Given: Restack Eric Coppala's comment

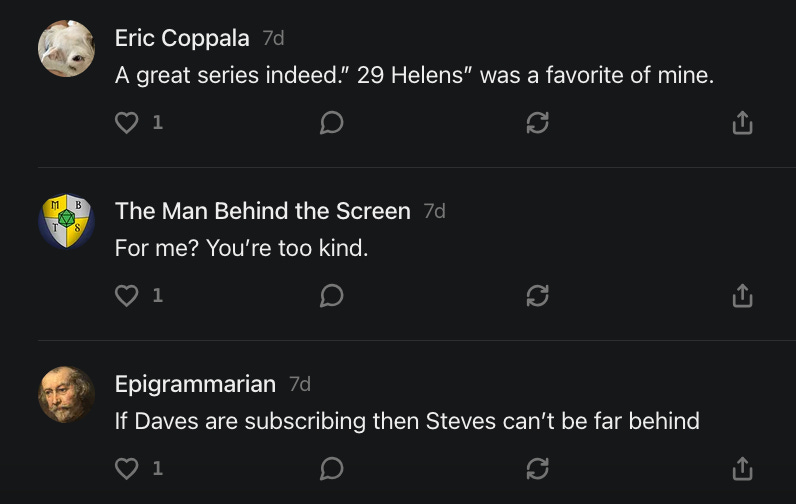Looking at the screenshot, I should pos(537,123).
